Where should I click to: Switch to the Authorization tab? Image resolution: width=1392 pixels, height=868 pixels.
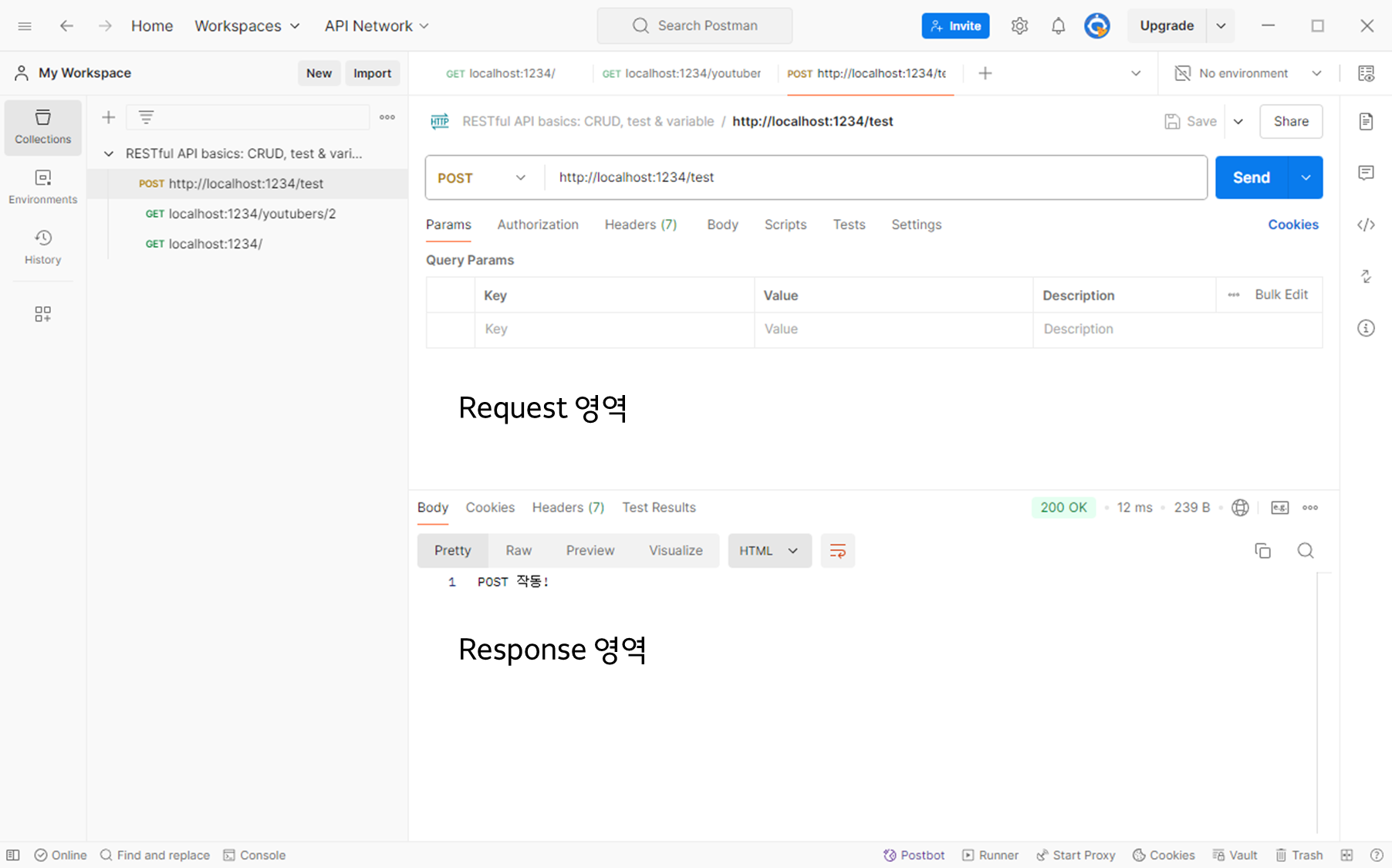coord(538,225)
